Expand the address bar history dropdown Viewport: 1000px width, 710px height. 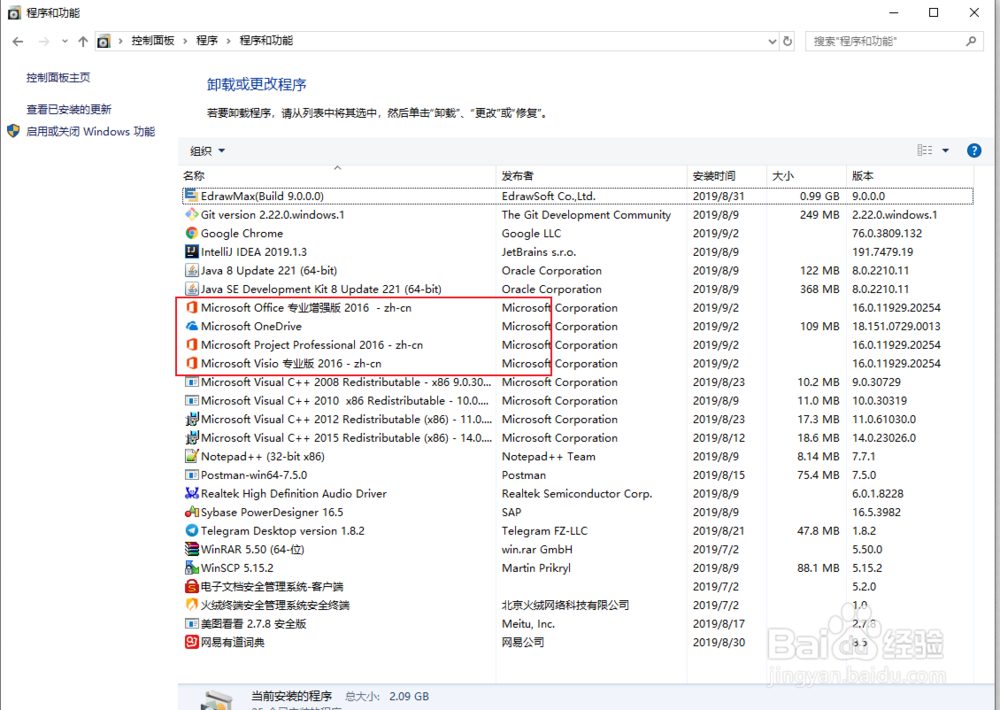(x=772, y=41)
